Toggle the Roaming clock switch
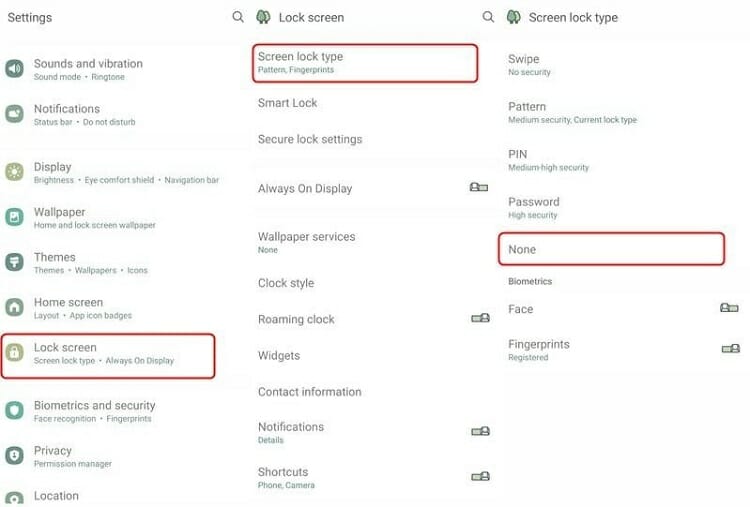Image resolution: width=750 pixels, height=507 pixels. click(480, 318)
